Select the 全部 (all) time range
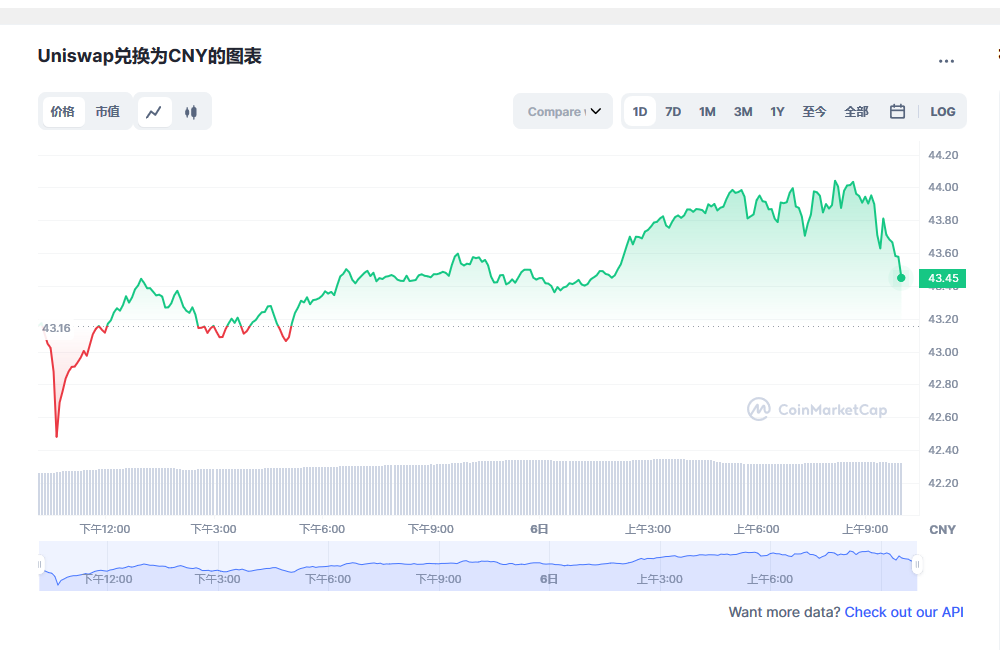The width and height of the screenshot is (1000, 650). pyautogui.click(x=857, y=112)
